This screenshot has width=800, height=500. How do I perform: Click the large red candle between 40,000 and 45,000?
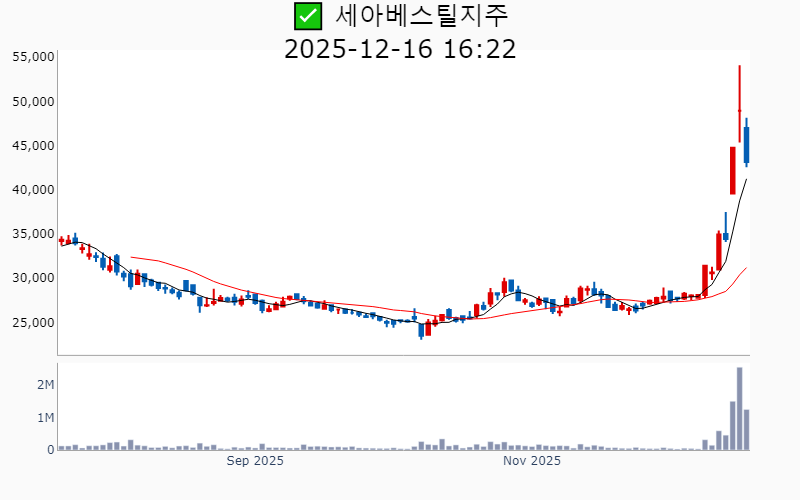tap(733, 170)
